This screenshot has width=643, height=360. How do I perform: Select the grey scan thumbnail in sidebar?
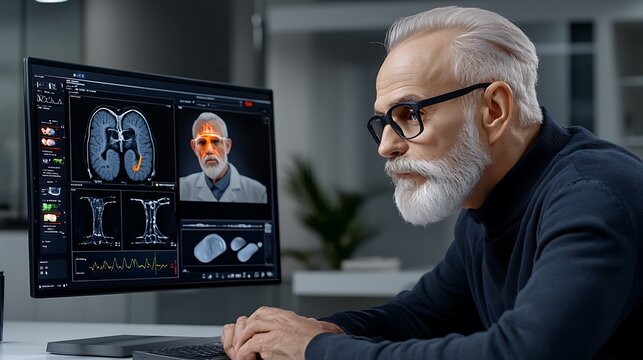click(x=54, y=191)
